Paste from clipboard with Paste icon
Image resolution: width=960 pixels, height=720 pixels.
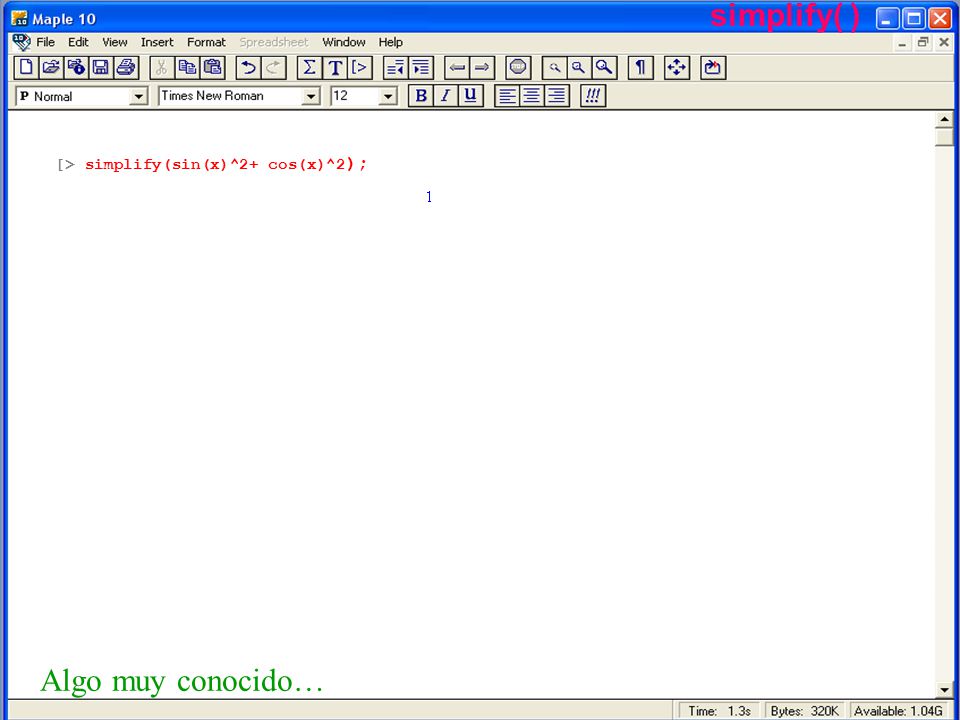pyautogui.click(x=212, y=67)
